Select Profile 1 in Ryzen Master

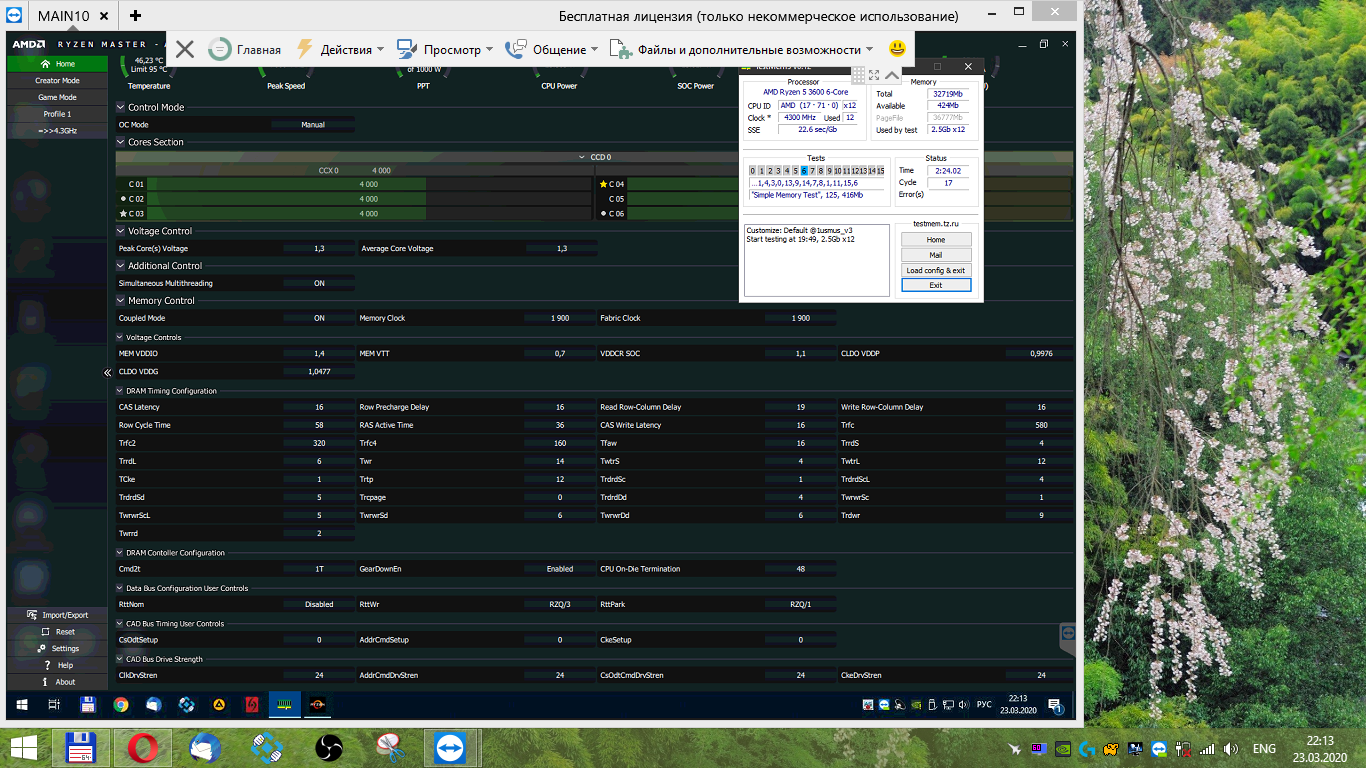point(57,114)
